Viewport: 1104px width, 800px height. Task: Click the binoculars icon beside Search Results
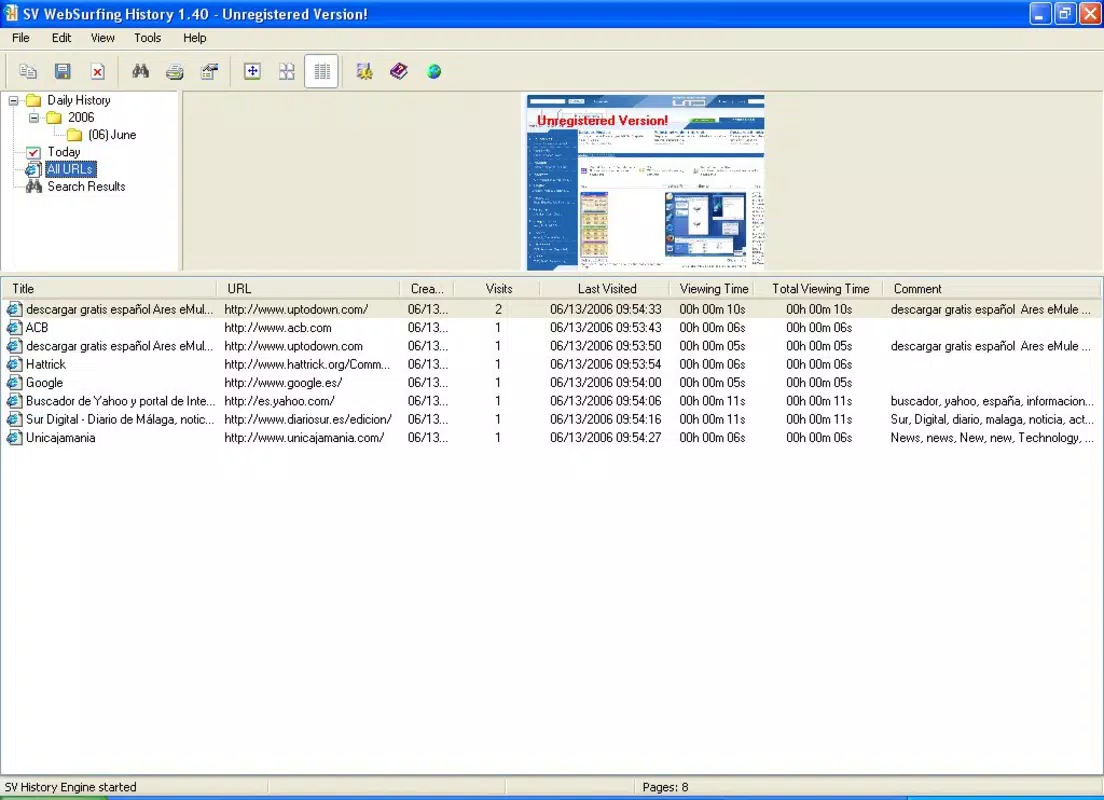tap(33, 187)
